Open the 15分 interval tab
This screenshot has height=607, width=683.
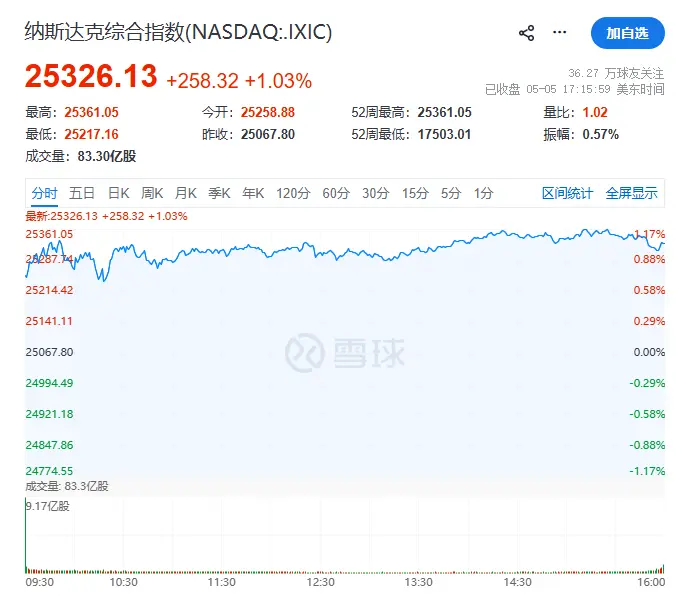pyautogui.click(x=415, y=193)
